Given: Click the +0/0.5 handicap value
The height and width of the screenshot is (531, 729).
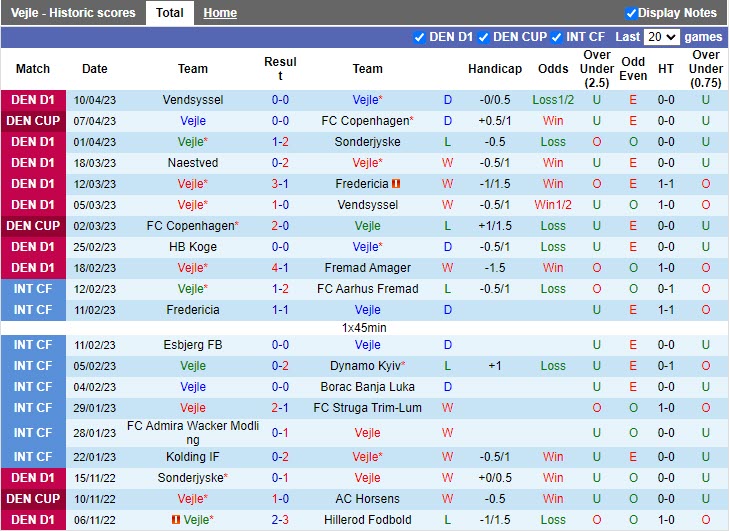Looking at the screenshot, I should point(495,478).
